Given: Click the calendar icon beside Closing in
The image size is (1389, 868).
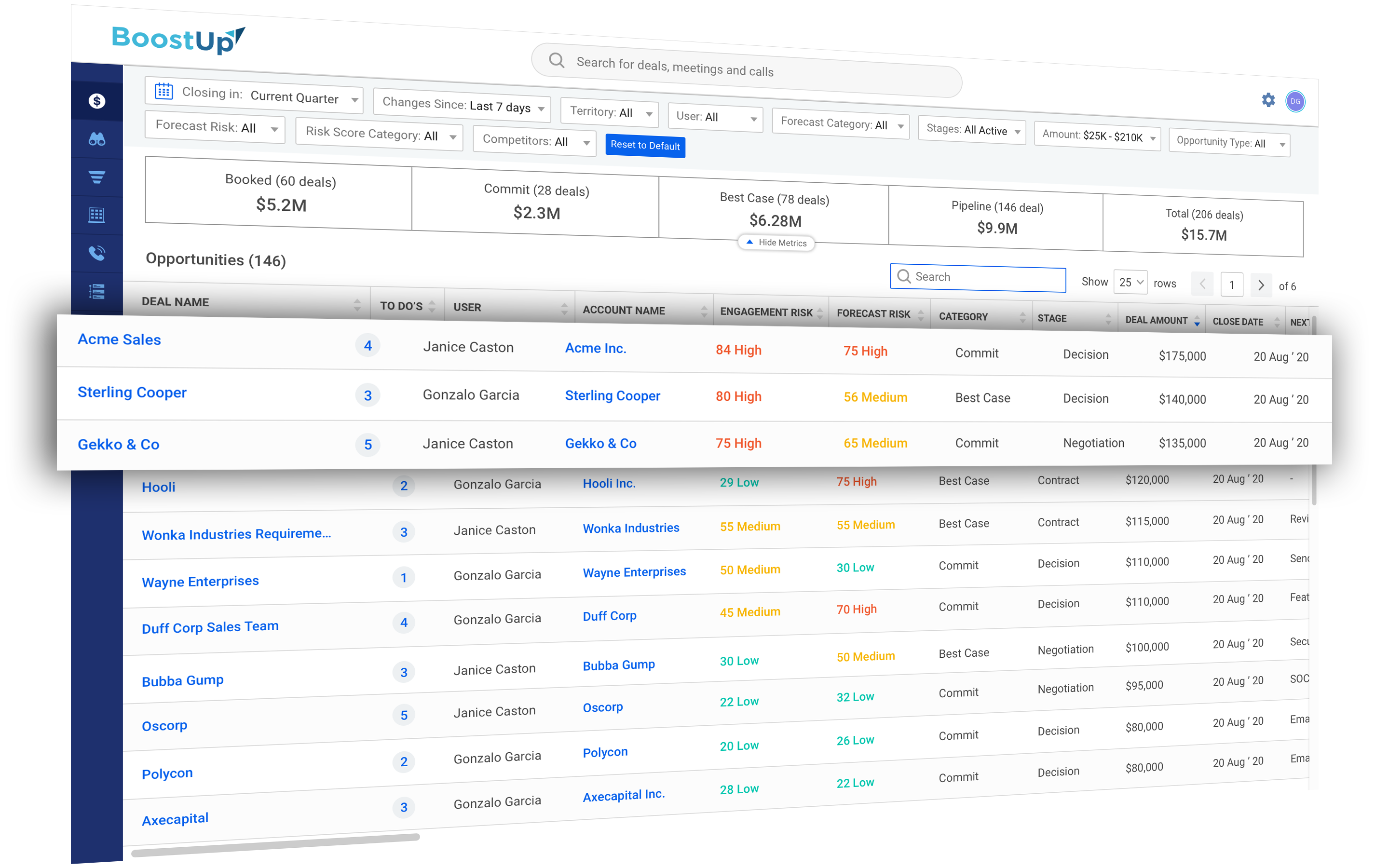Looking at the screenshot, I should pyautogui.click(x=163, y=91).
